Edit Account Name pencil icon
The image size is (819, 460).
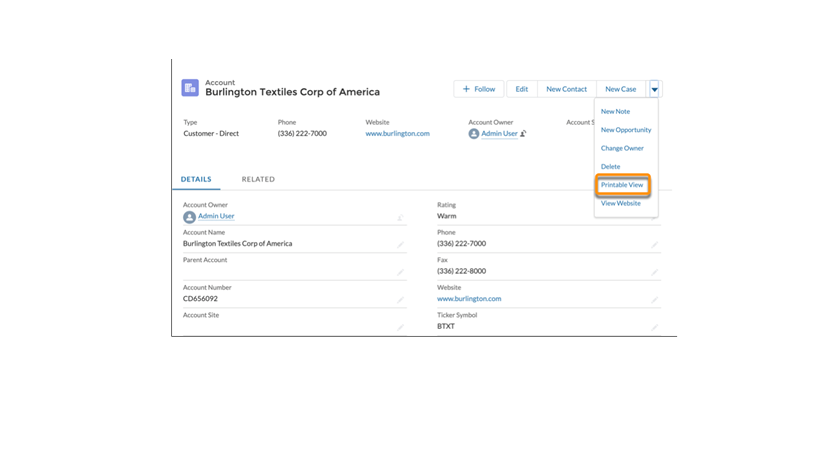click(x=401, y=245)
